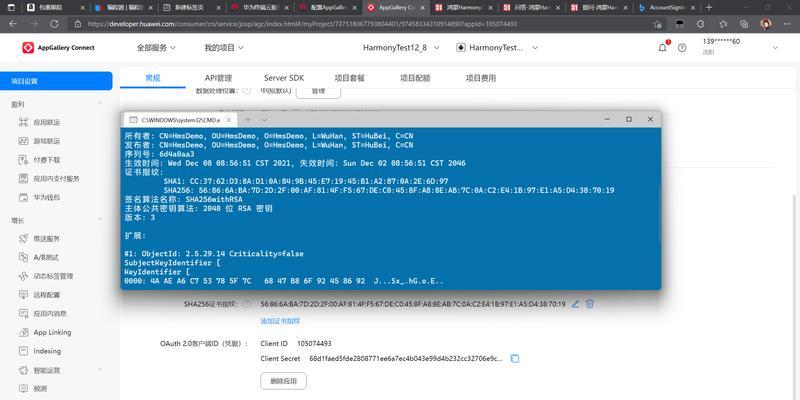Switch to the 项目配额 tab
Viewport: 800px width, 400px height.
point(415,78)
